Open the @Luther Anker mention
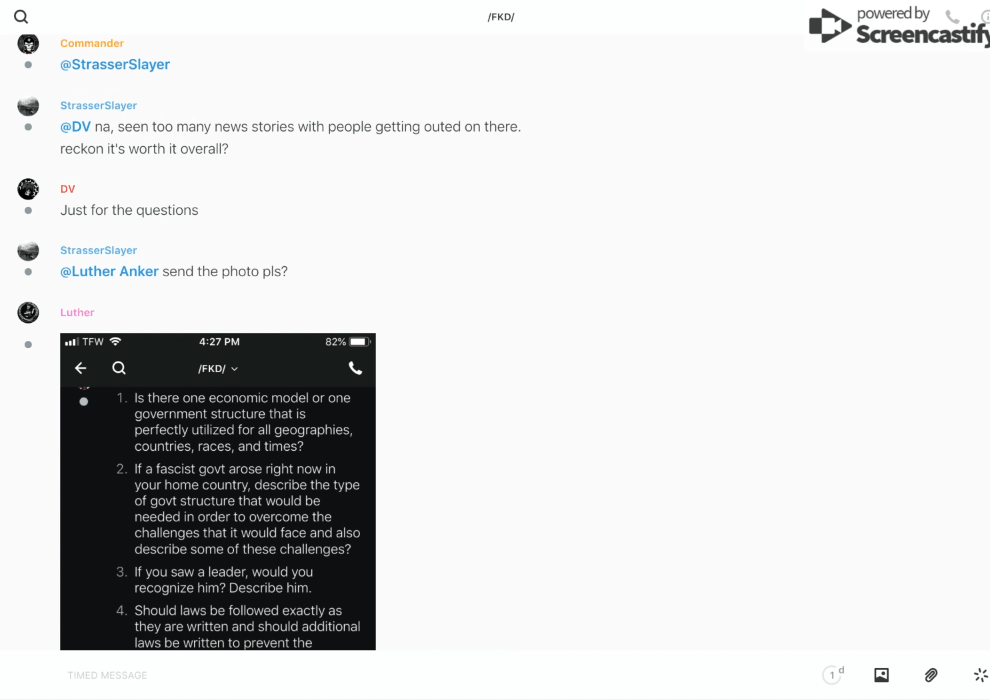 point(109,271)
